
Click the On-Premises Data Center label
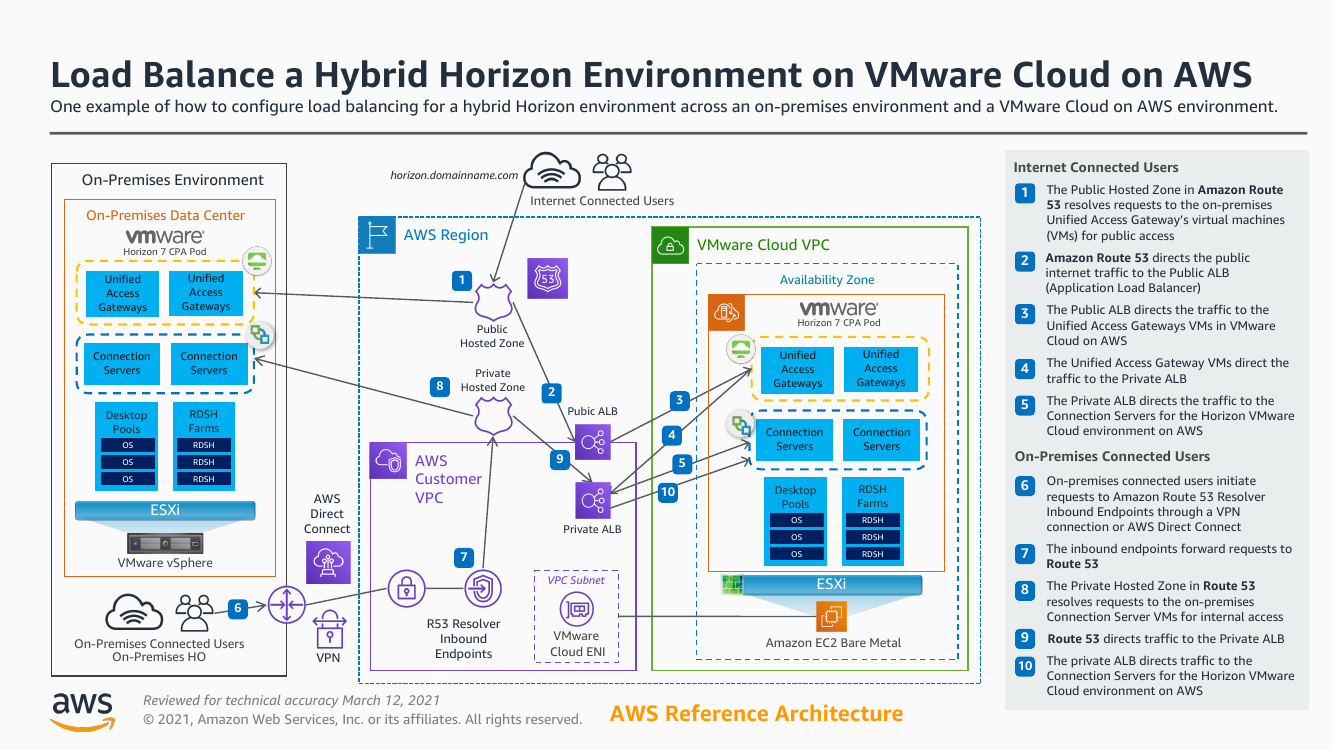point(165,215)
